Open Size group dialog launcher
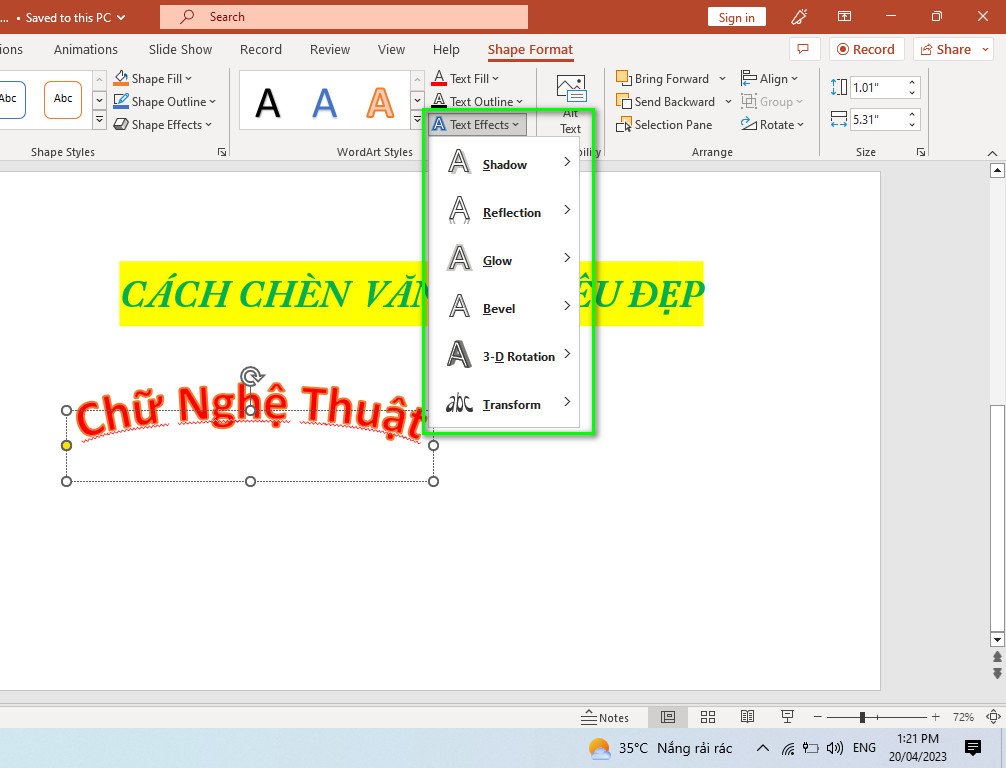 tap(921, 152)
